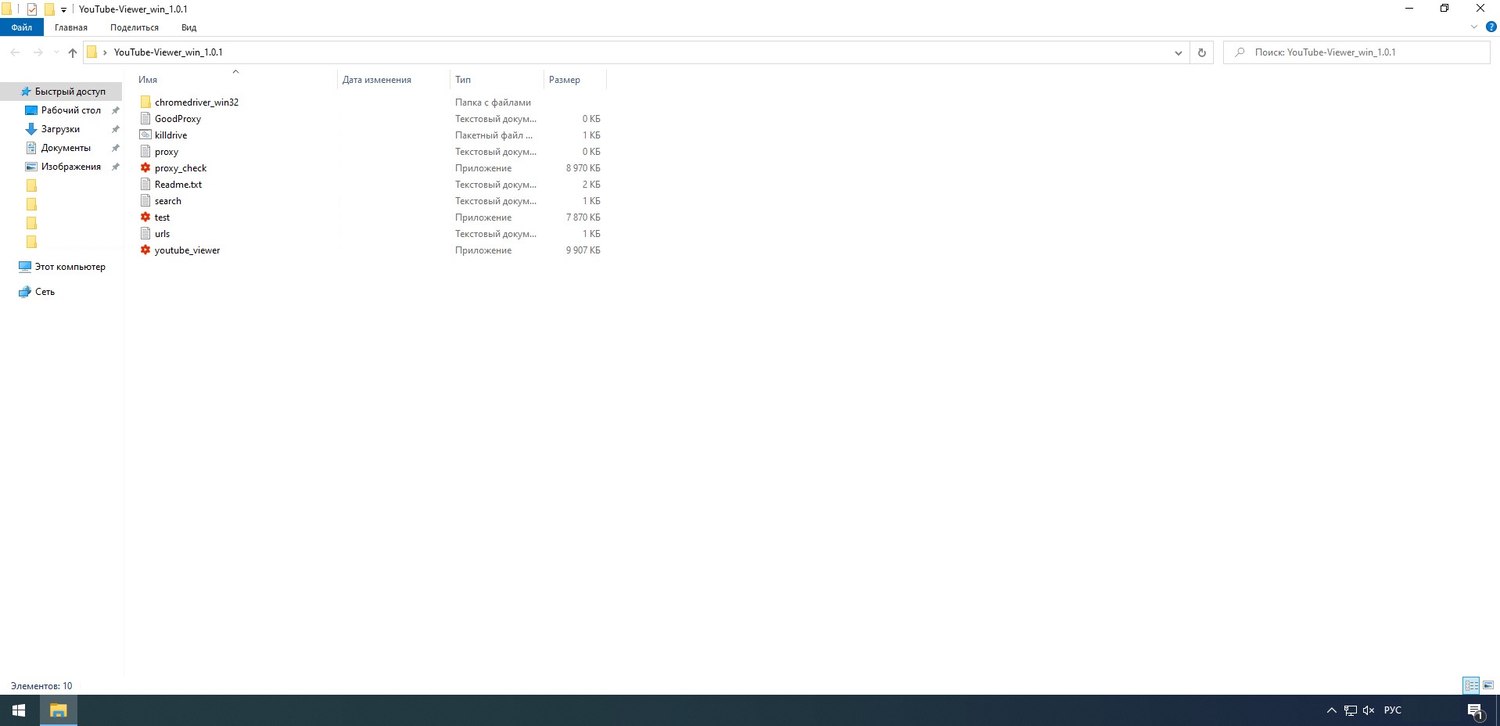Click the 9 907 КБ size value
The width and height of the screenshot is (1500, 726).
(x=583, y=250)
